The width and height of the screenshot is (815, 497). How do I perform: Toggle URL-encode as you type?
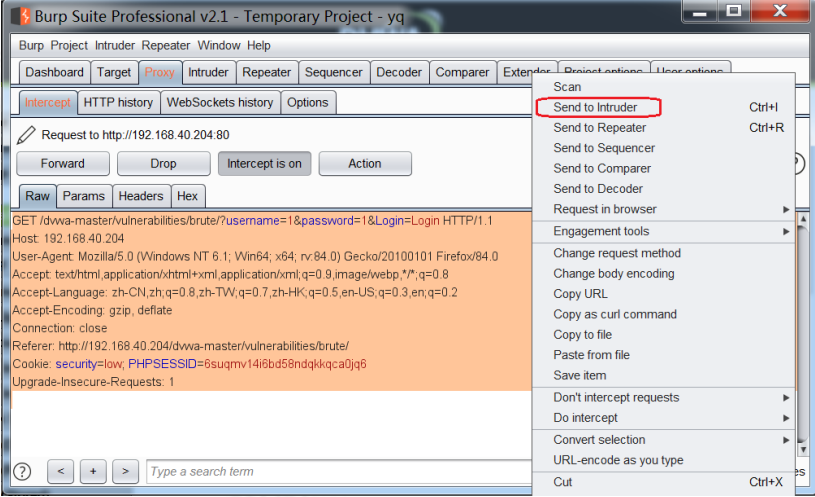tap(664, 460)
